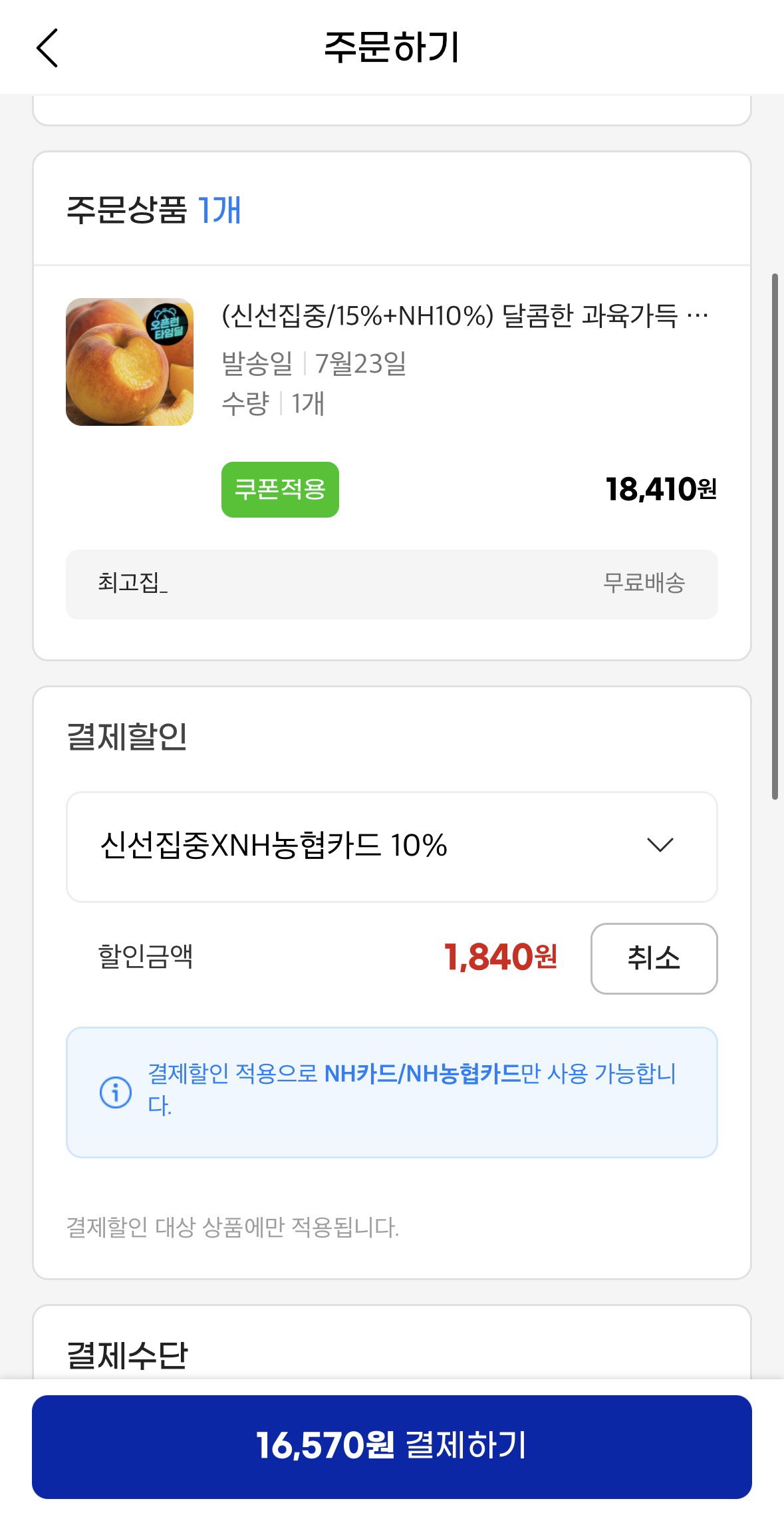Select the 최고집_ seller row

click(392, 584)
